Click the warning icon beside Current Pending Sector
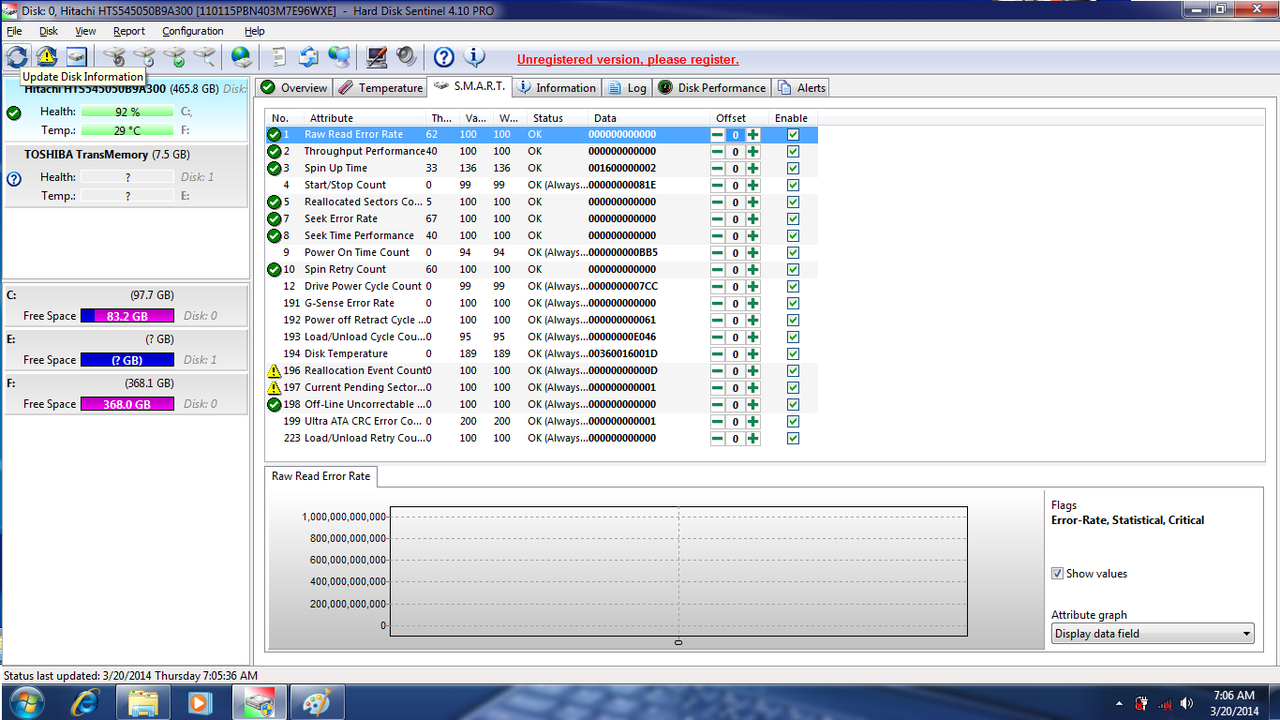 pos(274,388)
